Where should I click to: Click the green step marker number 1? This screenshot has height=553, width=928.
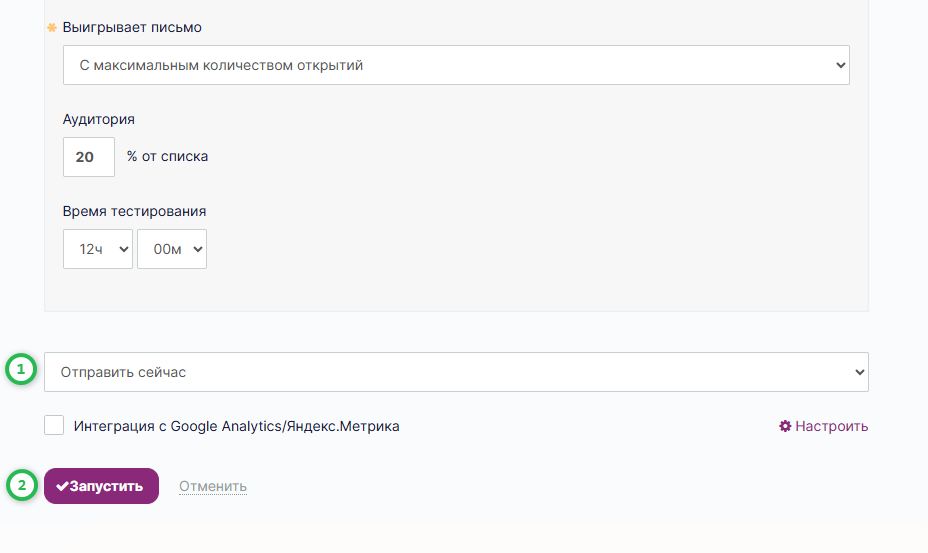click(x=20, y=370)
